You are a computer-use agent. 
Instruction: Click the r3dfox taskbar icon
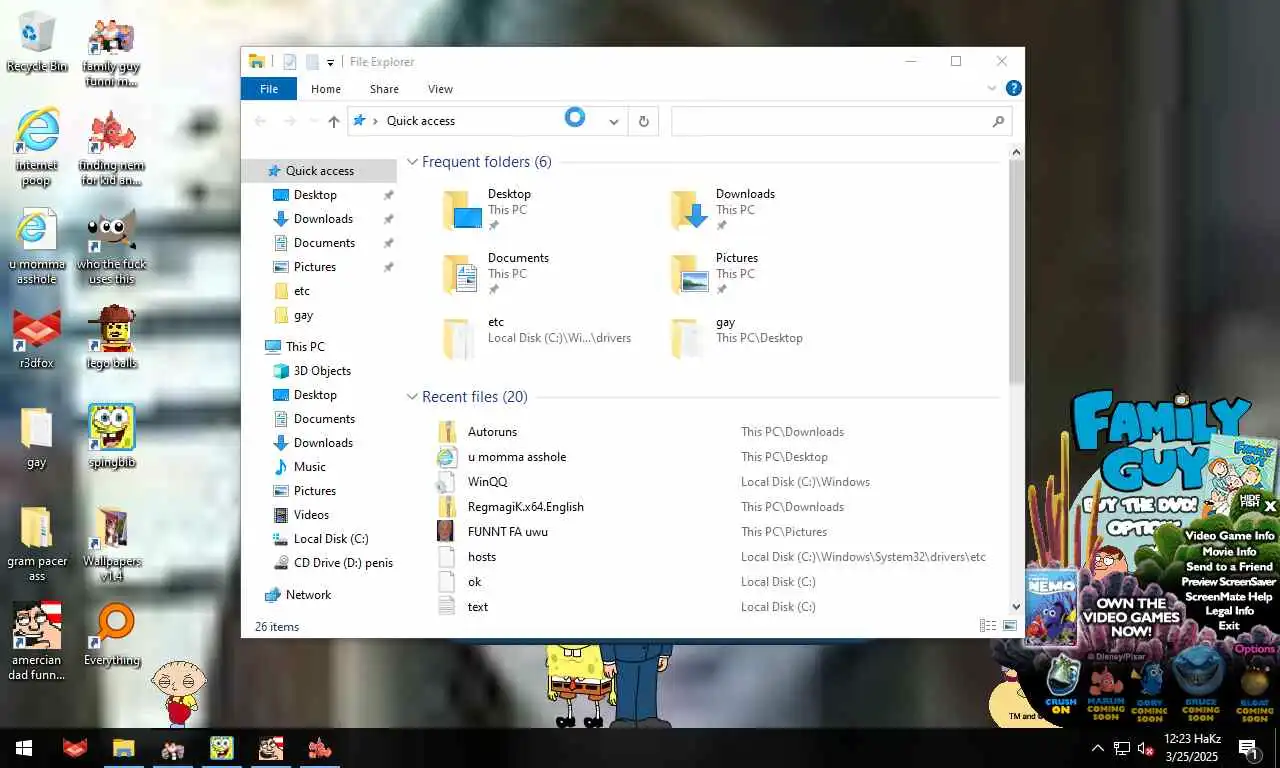pyautogui.click(x=74, y=748)
